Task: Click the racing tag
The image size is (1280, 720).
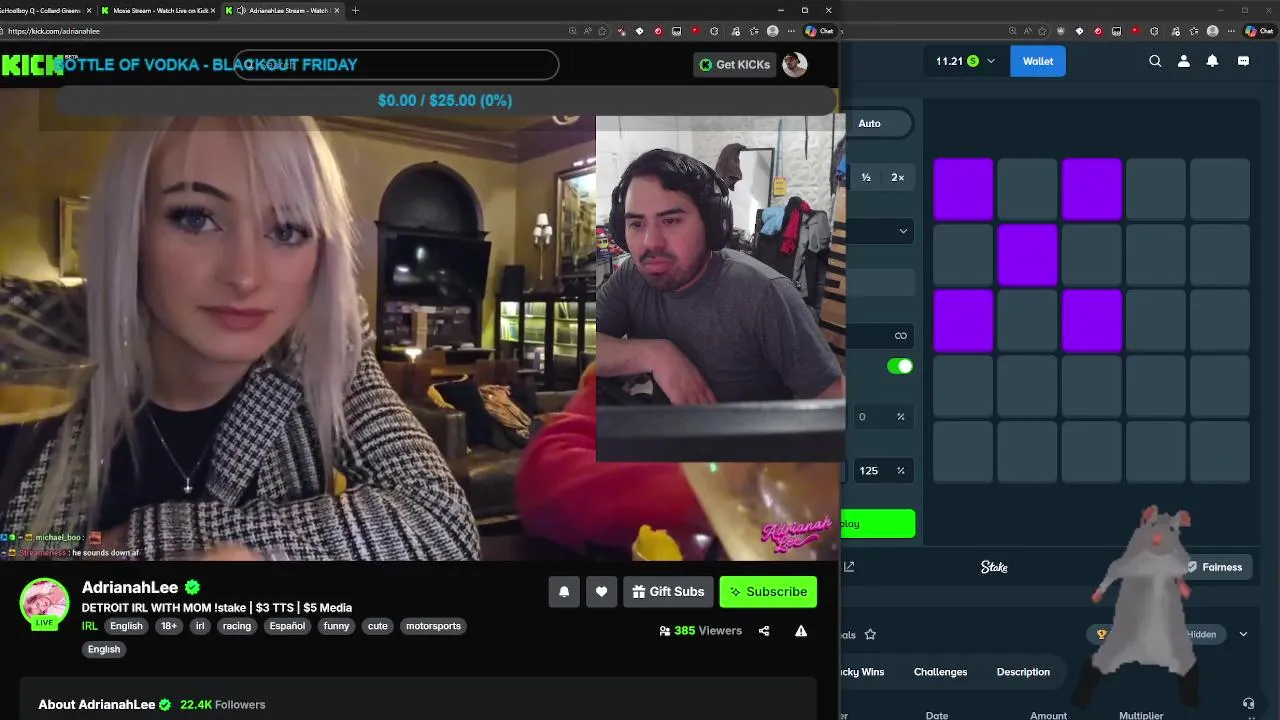Action: pyautogui.click(x=237, y=626)
